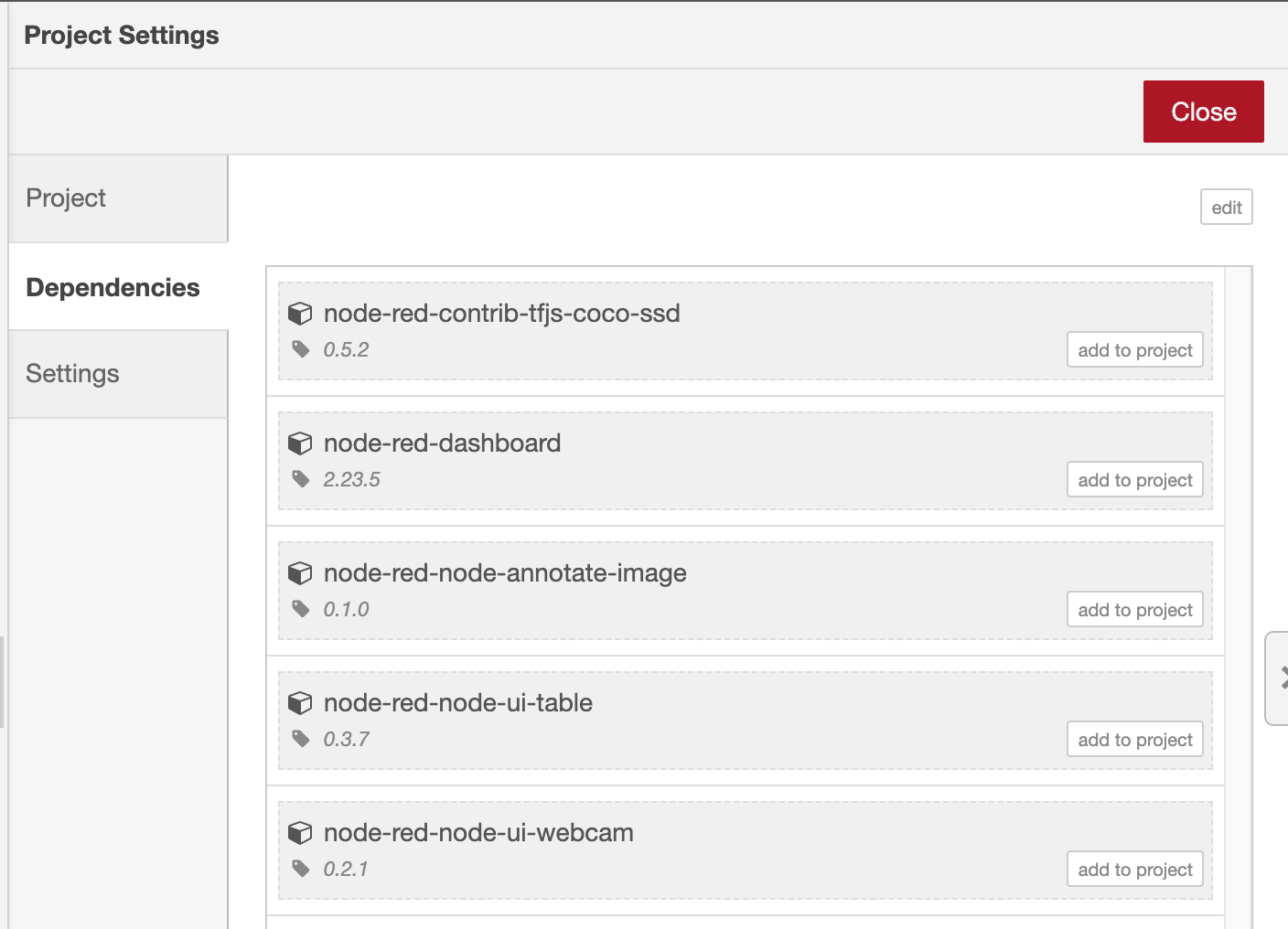Click the version tag icon under node-red-dashboard
Image resolution: width=1288 pixels, height=929 pixels.
[302, 479]
